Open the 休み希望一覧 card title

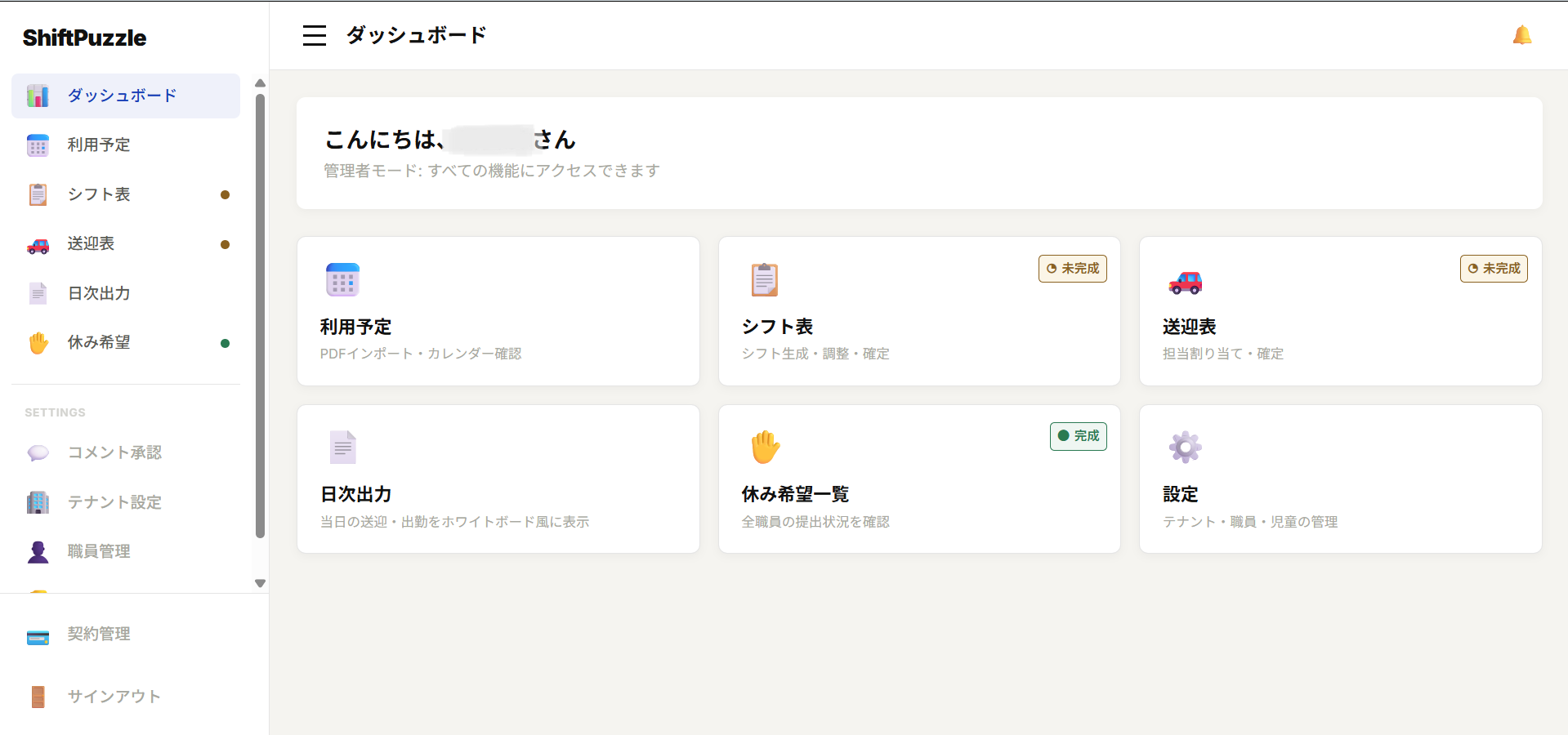pyautogui.click(x=795, y=494)
